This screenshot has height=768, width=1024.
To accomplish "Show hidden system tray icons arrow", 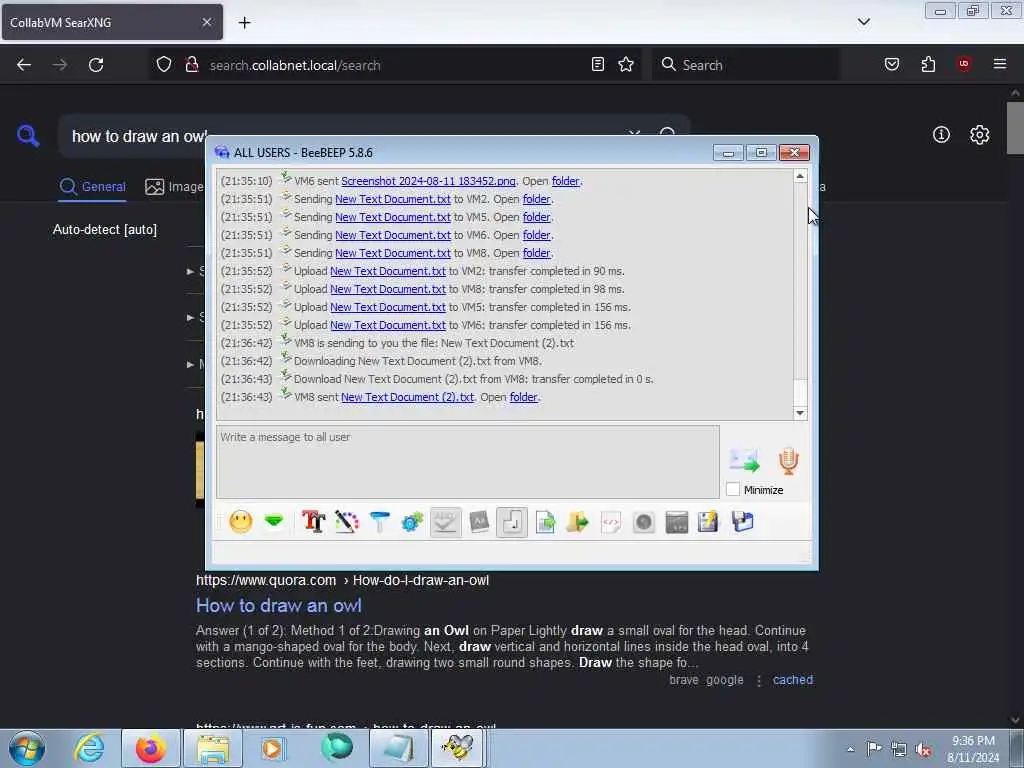I will point(850,749).
